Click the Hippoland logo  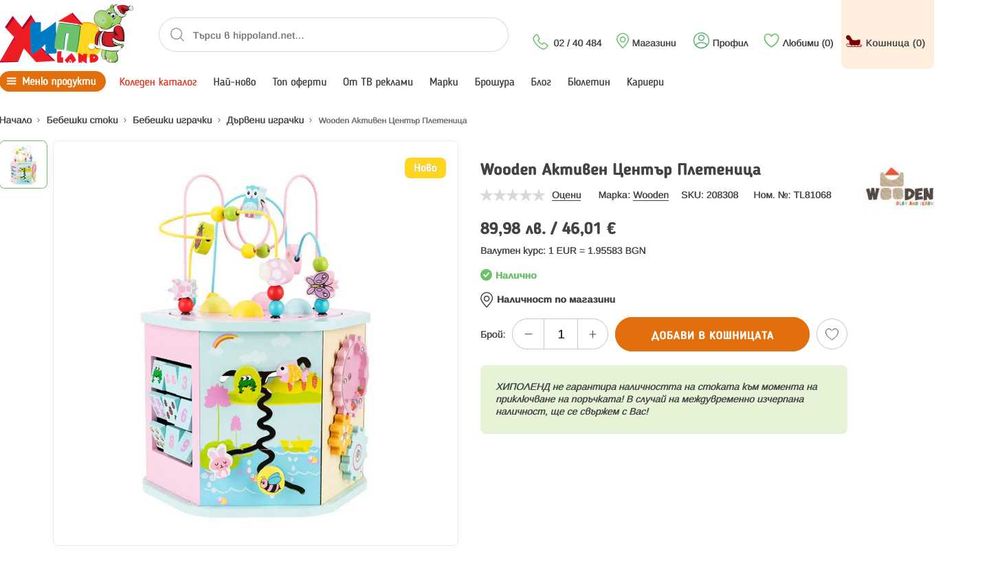64,34
